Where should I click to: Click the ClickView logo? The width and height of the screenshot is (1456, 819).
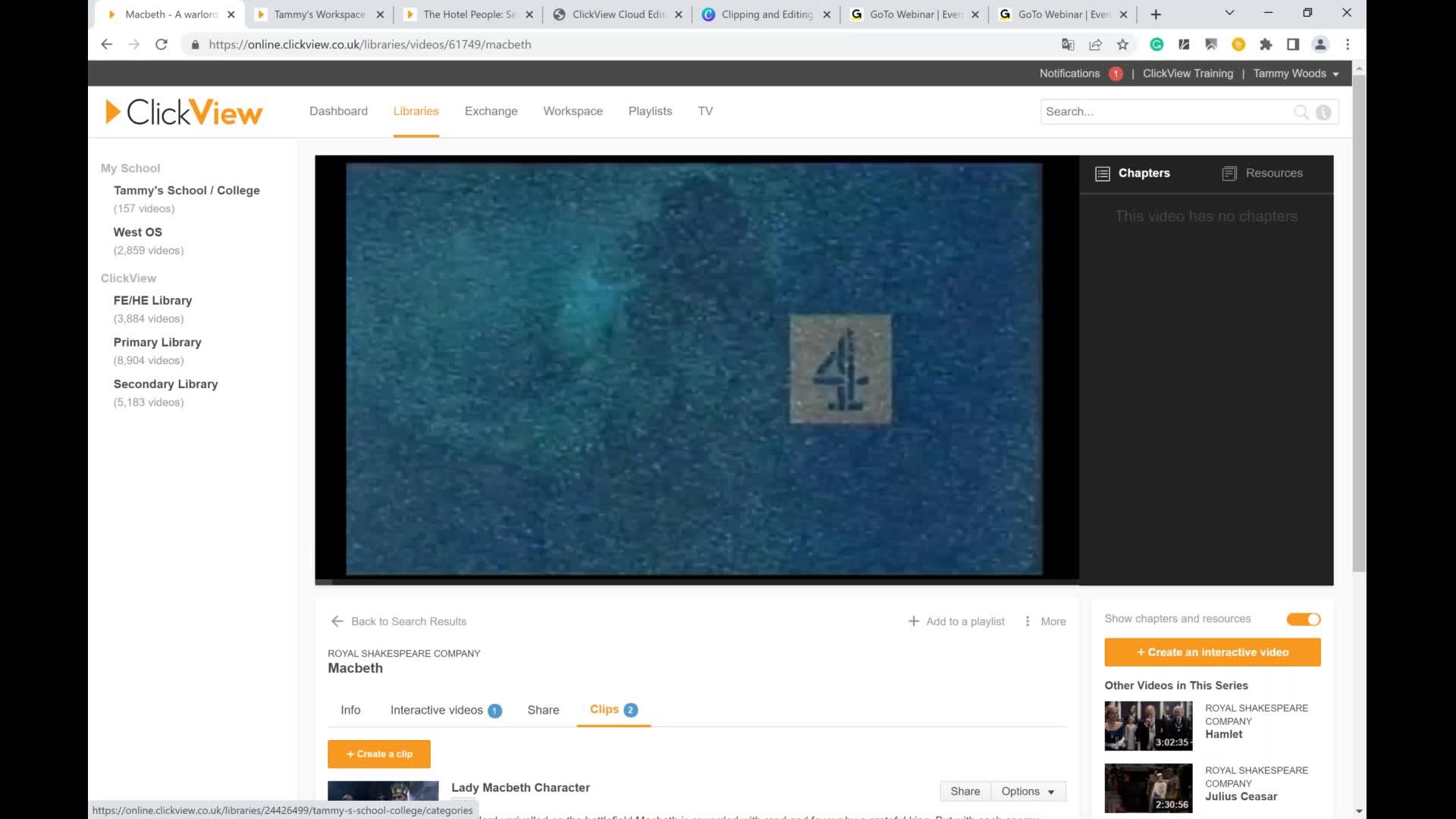pos(184,112)
